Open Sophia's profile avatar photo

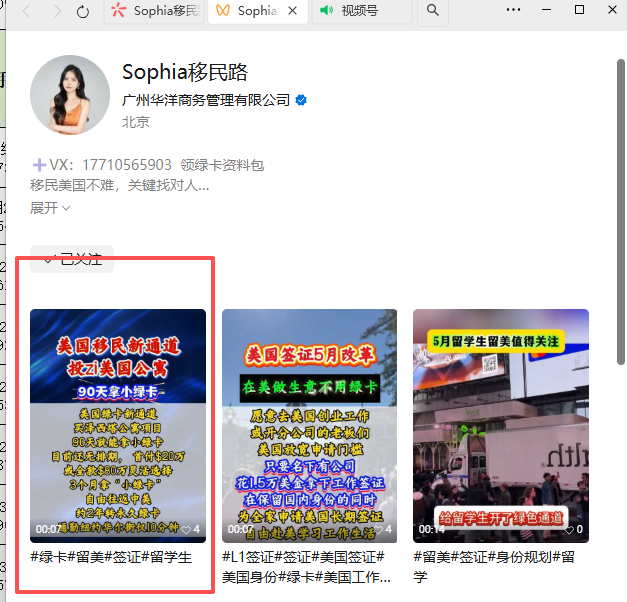coord(70,95)
